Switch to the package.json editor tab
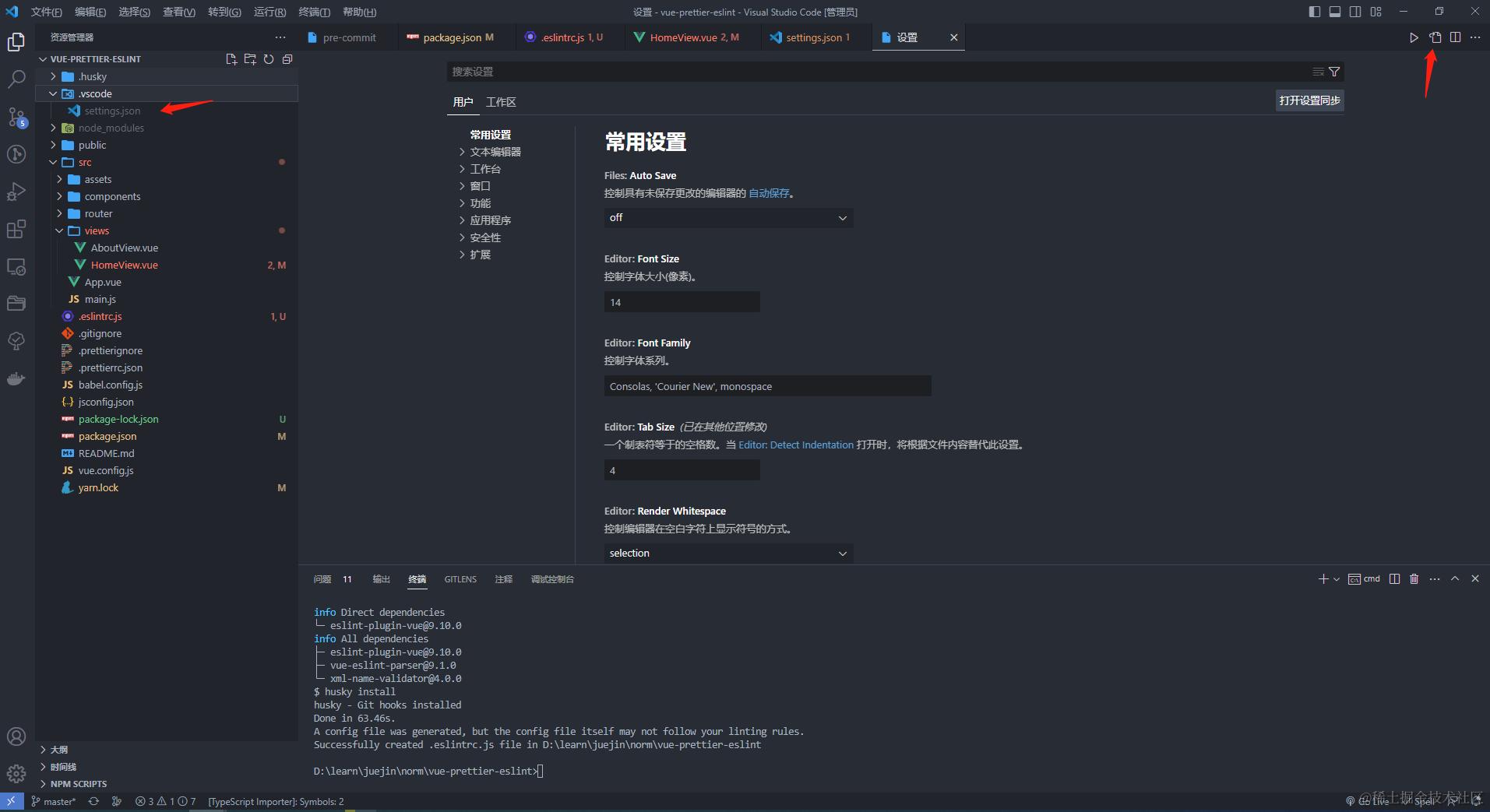1490x812 pixels. coord(452,37)
